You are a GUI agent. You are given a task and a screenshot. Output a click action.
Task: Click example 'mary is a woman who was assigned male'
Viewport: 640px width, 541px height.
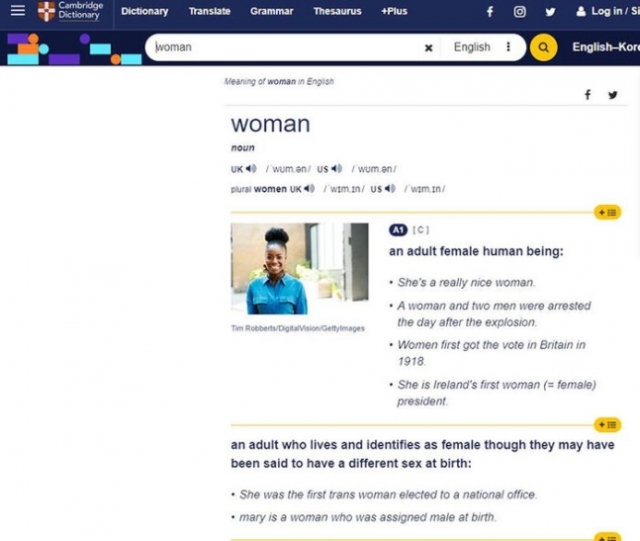click(368, 517)
